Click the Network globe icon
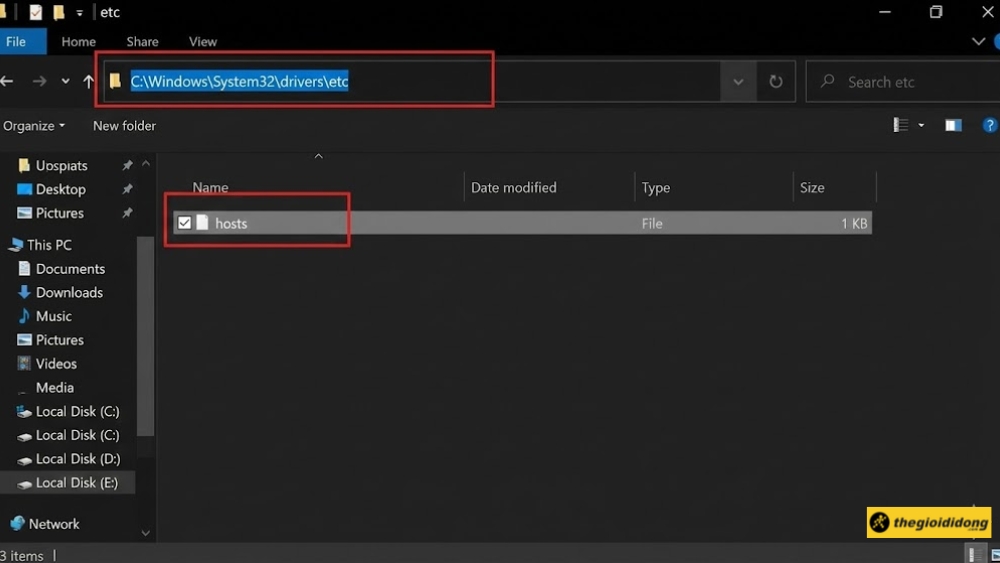1000x563 pixels. click(x=17, y=523)
